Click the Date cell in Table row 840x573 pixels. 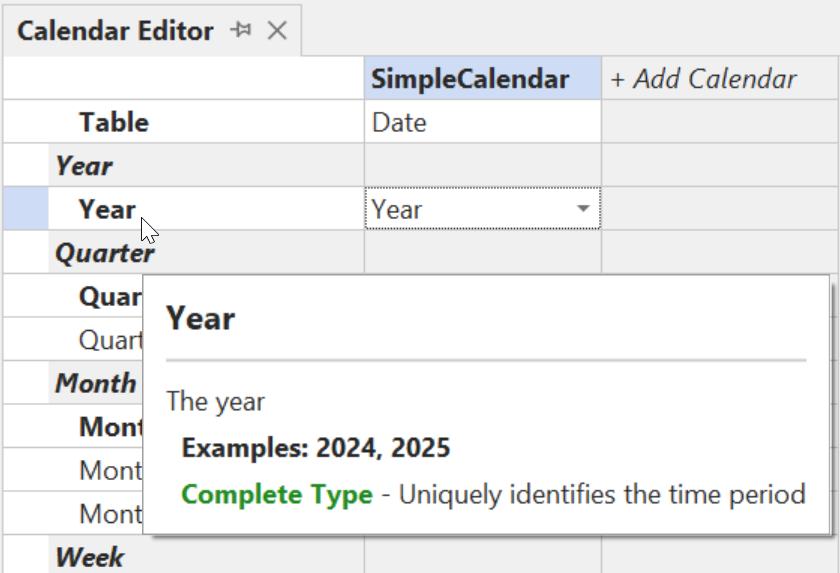pos(482,123)
